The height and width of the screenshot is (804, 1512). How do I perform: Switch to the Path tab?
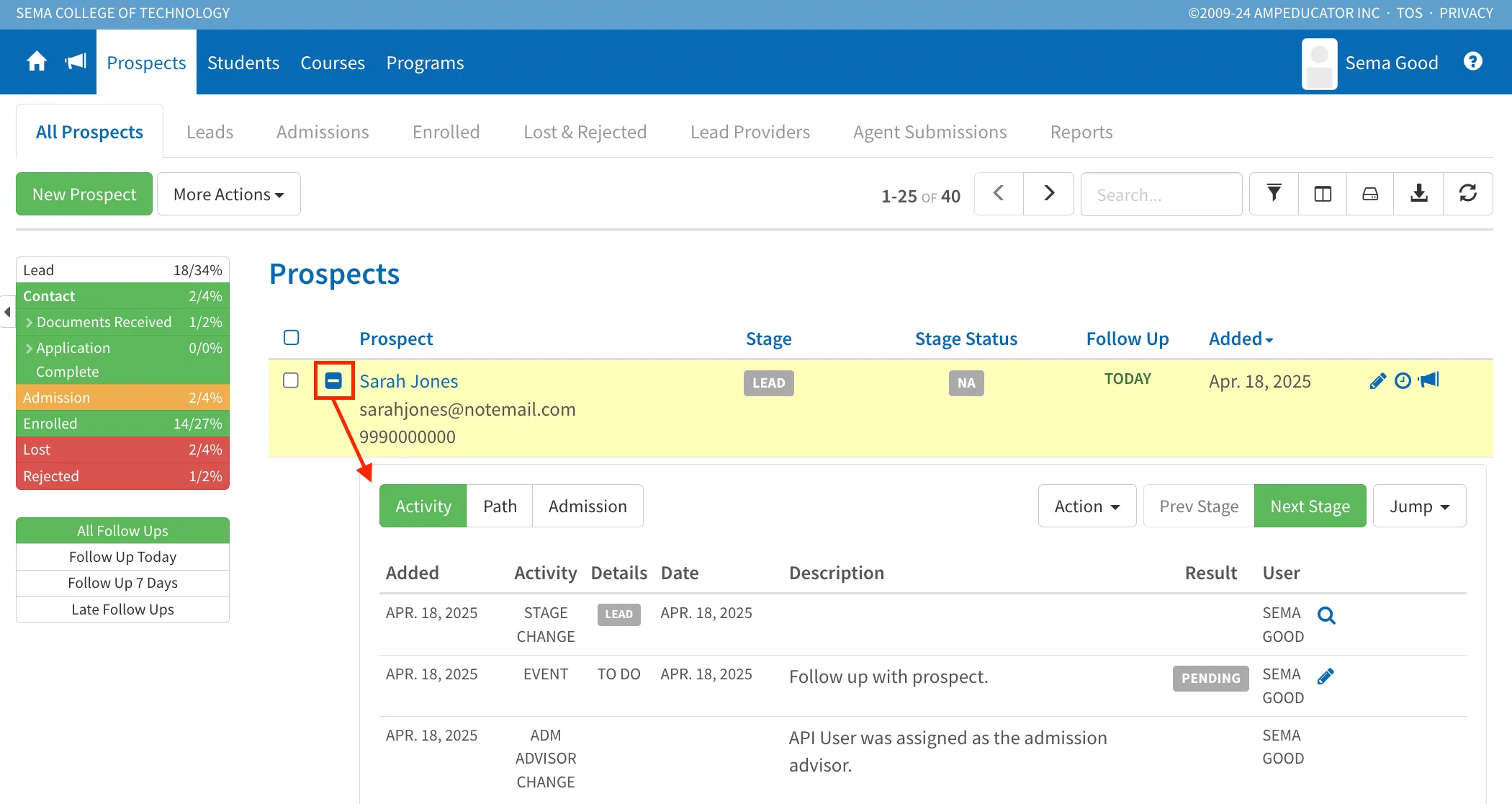500,506
